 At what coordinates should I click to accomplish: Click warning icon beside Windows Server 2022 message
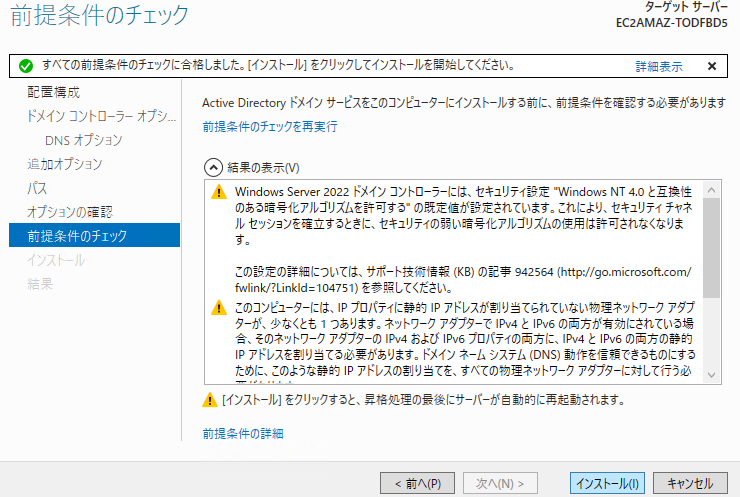click(x=219, y=192)
